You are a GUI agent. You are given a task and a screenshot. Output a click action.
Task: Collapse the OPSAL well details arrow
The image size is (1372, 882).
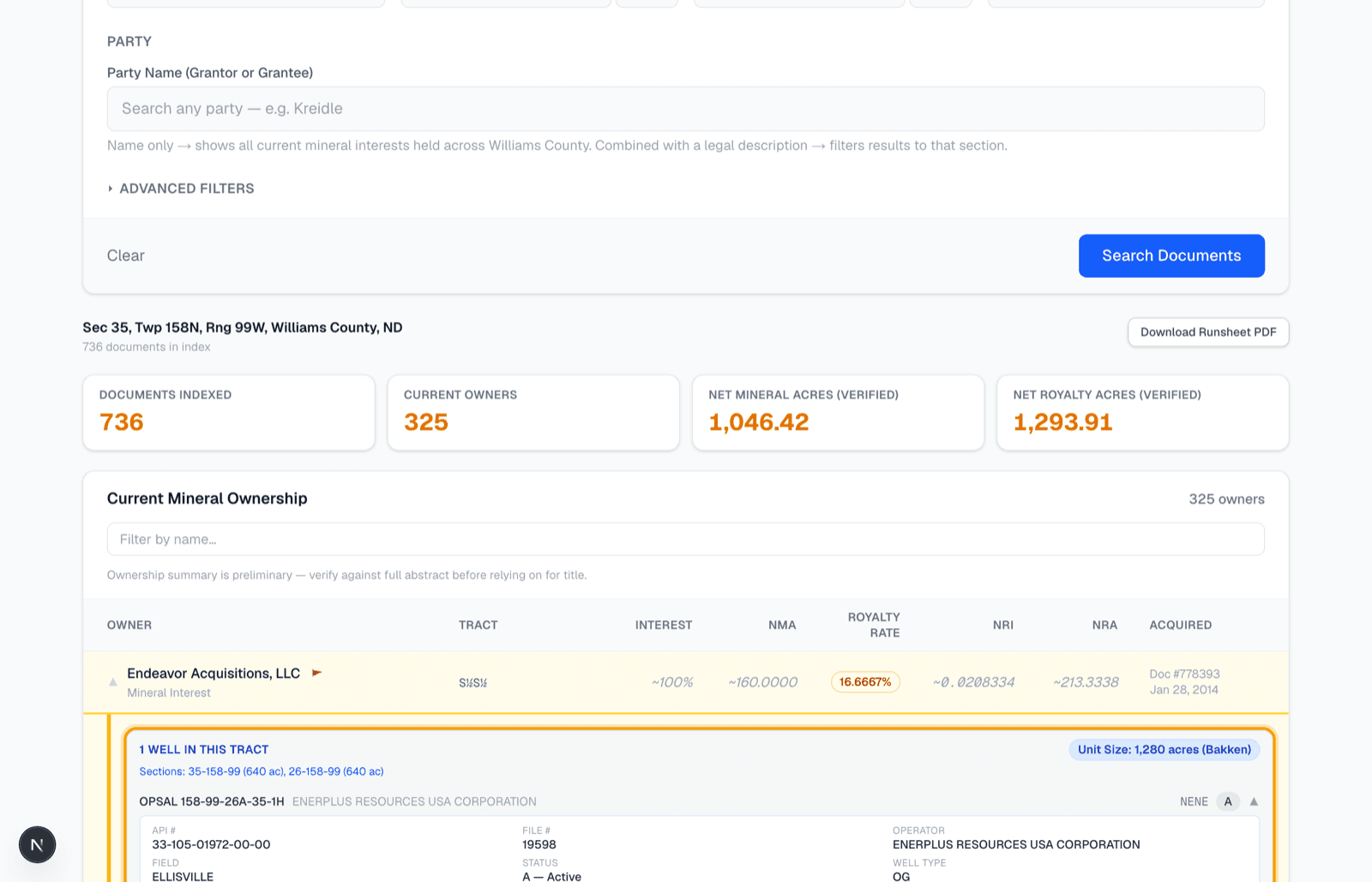(1254, 801)
